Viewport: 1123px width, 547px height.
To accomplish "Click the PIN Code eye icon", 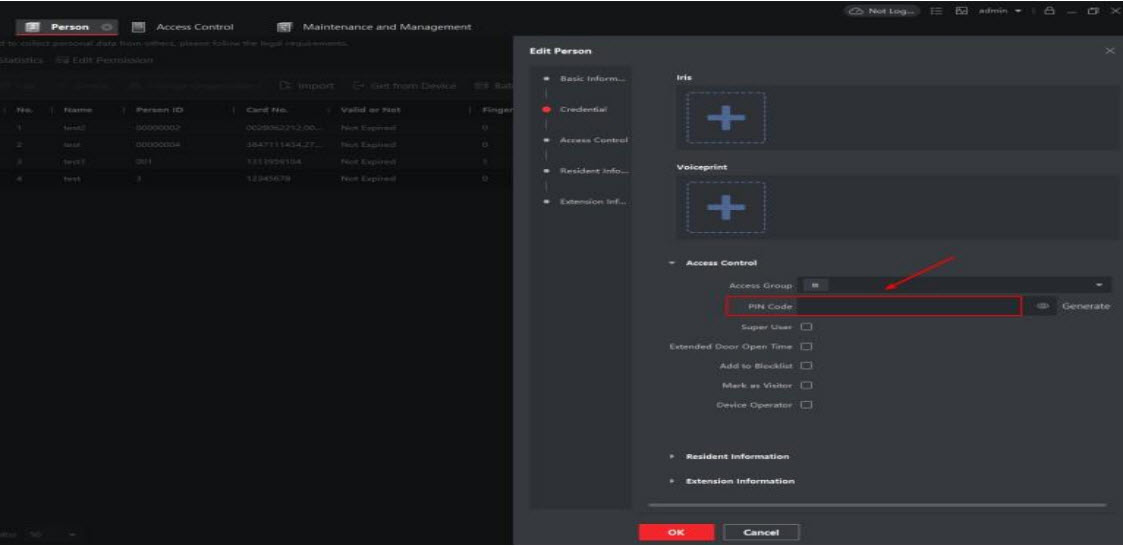I will coord(1044,306).
